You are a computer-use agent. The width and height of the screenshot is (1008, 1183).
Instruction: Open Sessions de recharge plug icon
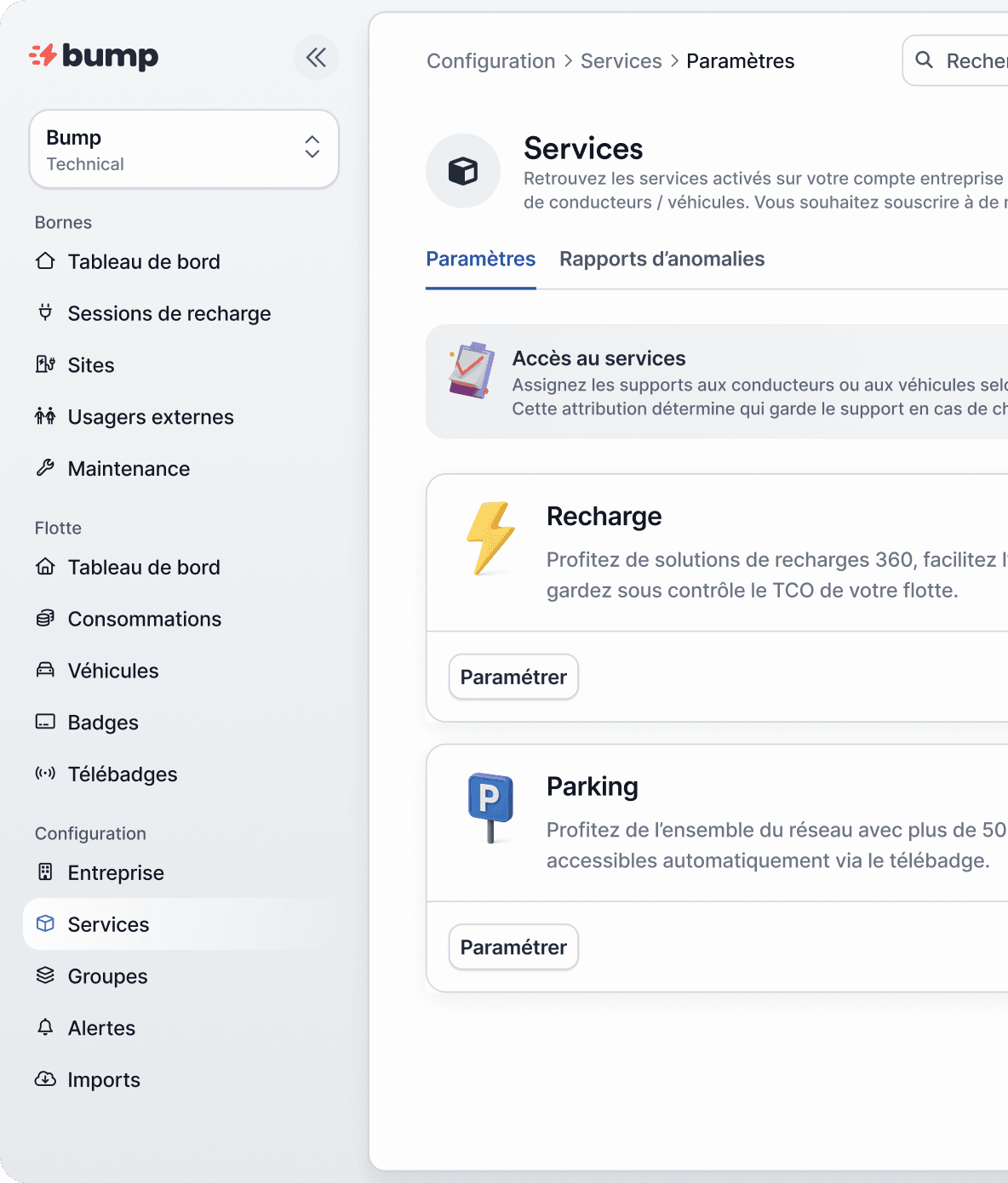(45, 312)
